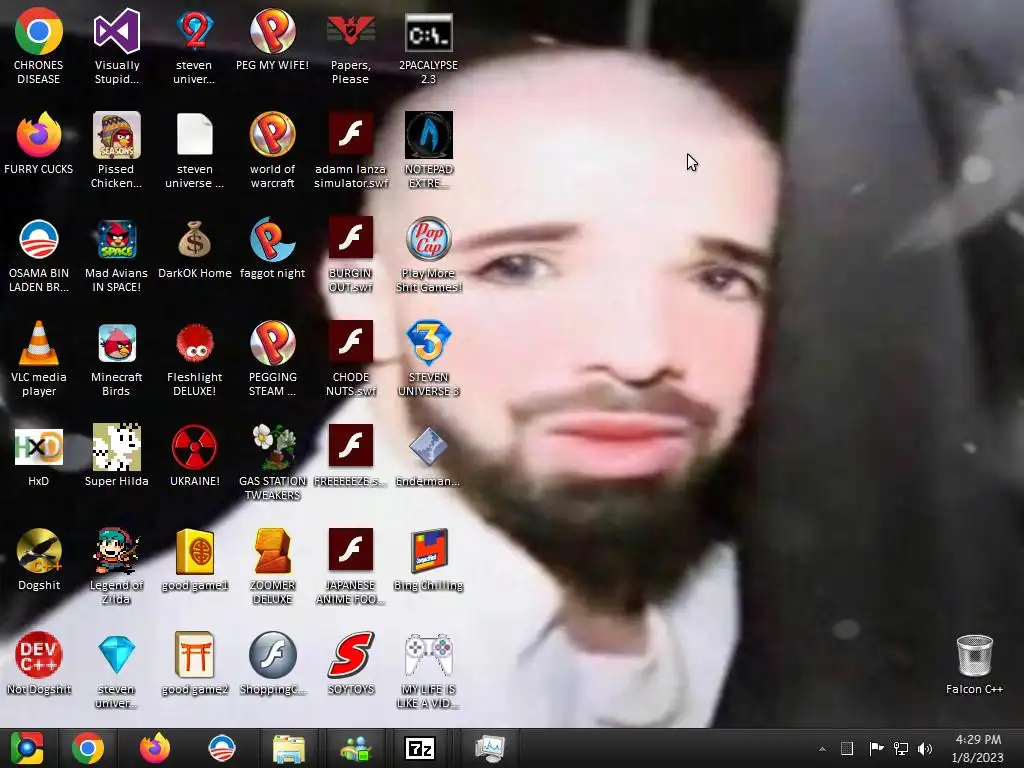Open the world of warcraft shortcut
Viewport: 1024px width, 768px height.
[272, 135]
